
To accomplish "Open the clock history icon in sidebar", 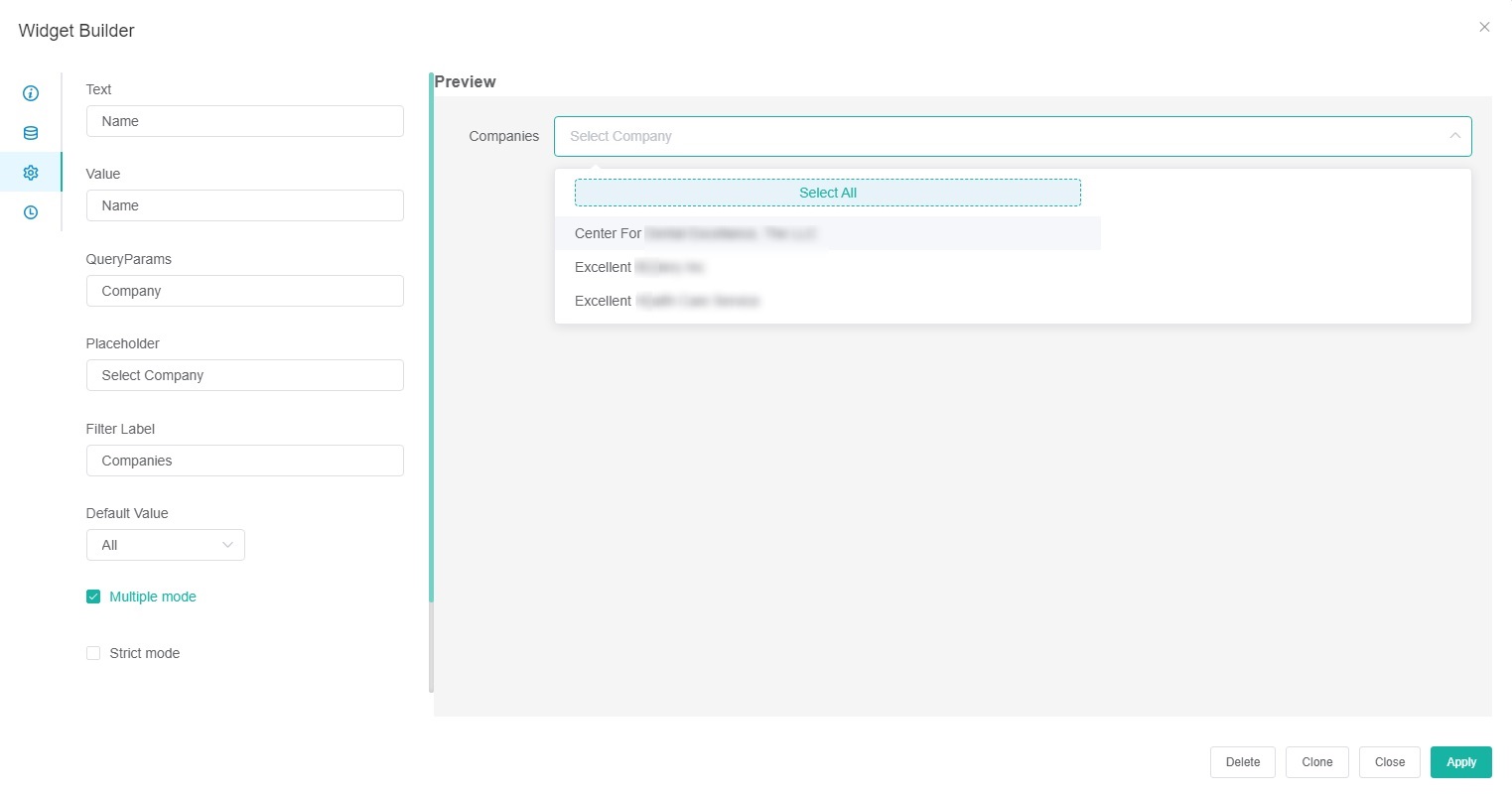I will (x=31, y=212).
